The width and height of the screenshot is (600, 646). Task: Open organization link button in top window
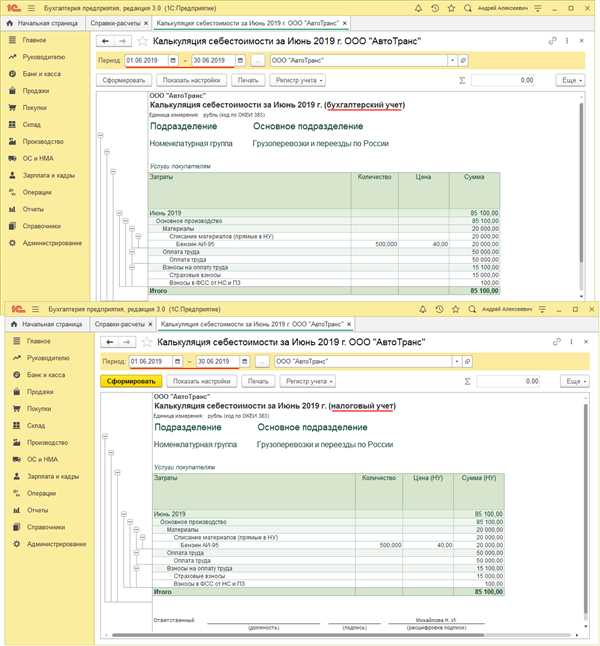(463, 61)
